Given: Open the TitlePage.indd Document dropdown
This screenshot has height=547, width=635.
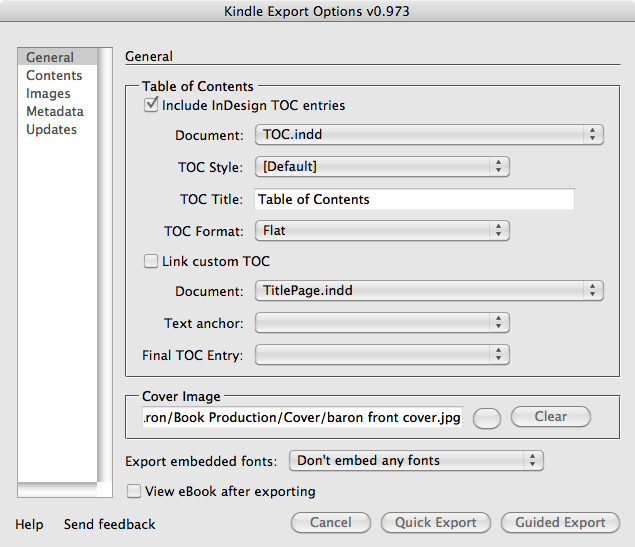Looking at the screenshot, I should coord(429,291).
